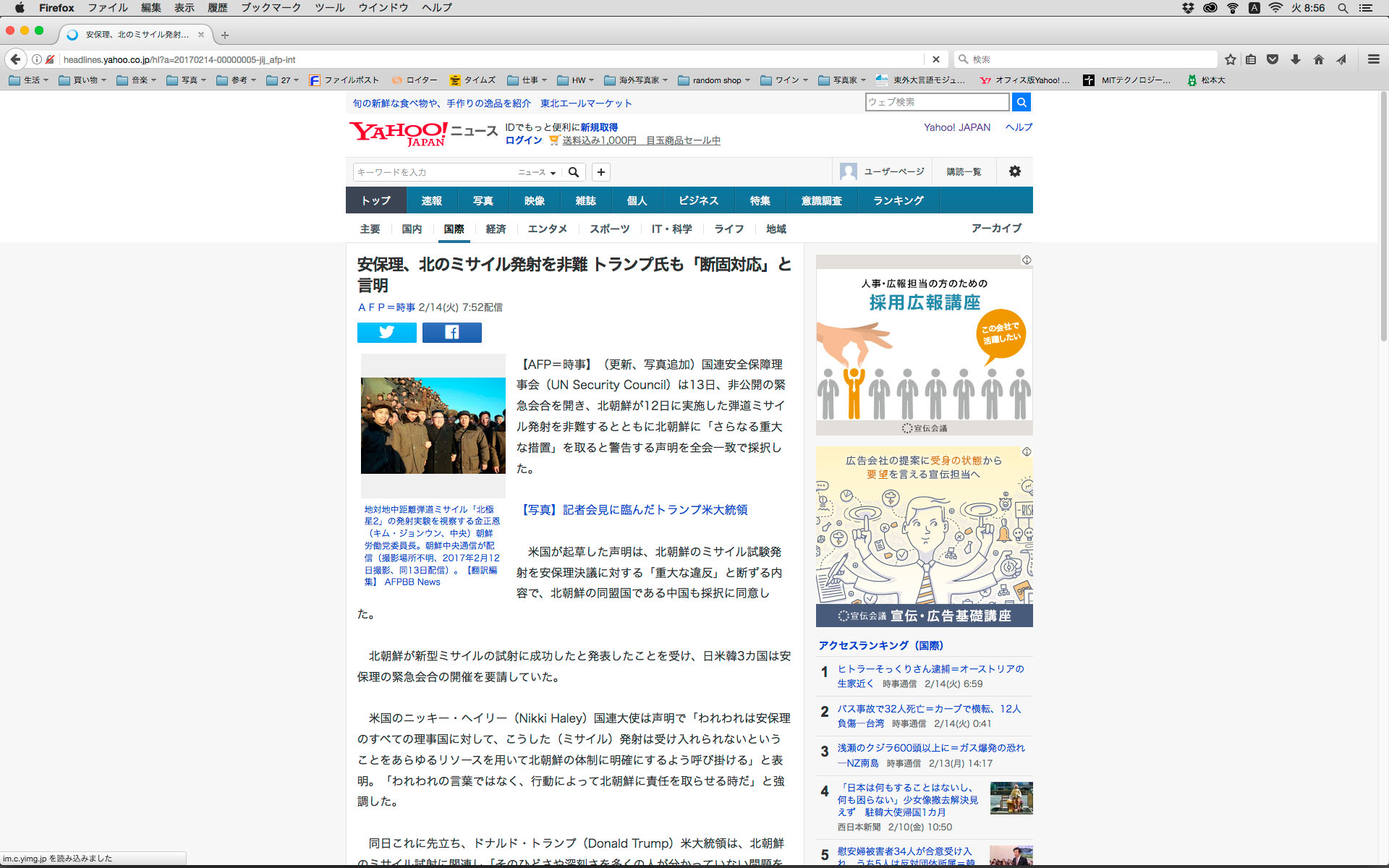The image size is (1389, 868).
Task: Expand the 生活 bookmarks folder
Action: pos(30,80)
